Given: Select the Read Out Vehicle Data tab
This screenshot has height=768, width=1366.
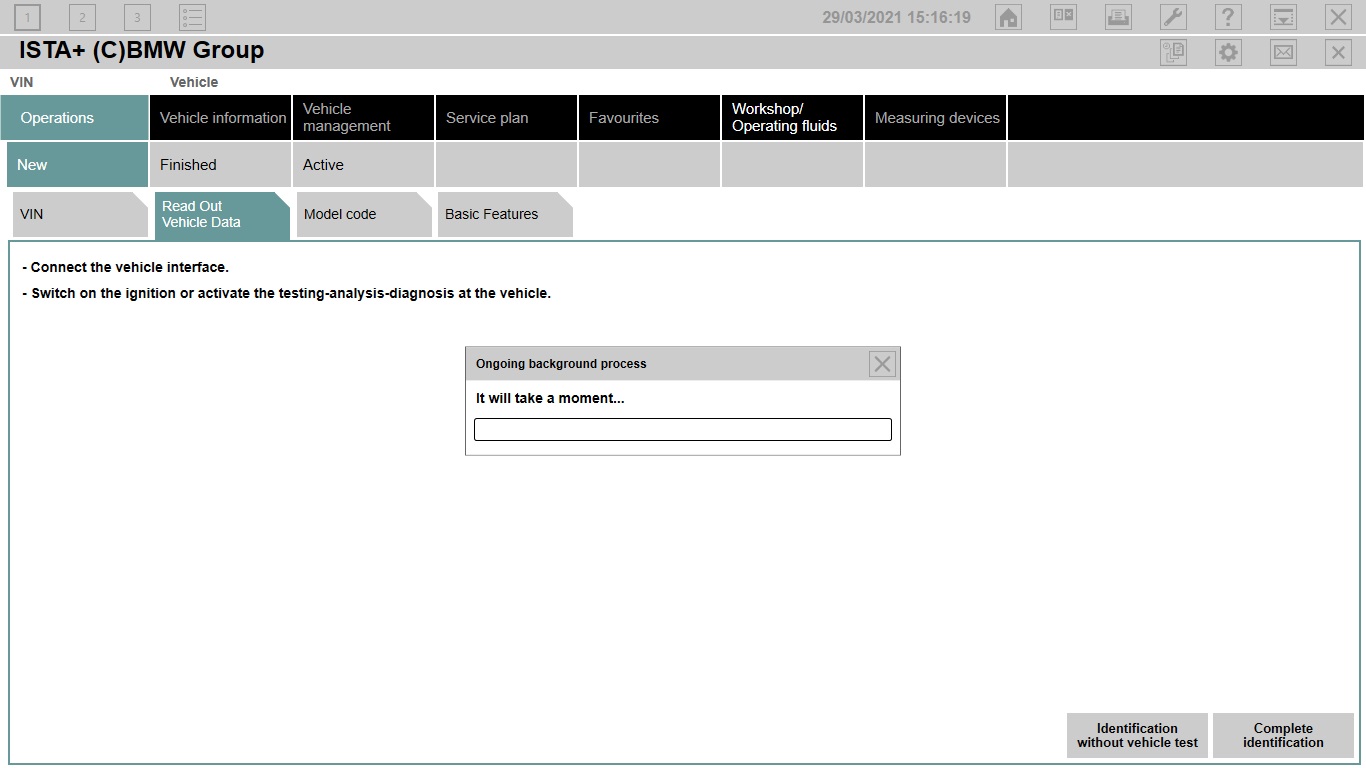Looking at the screenshot, I should pyautogui.click(x=222, y=214).
